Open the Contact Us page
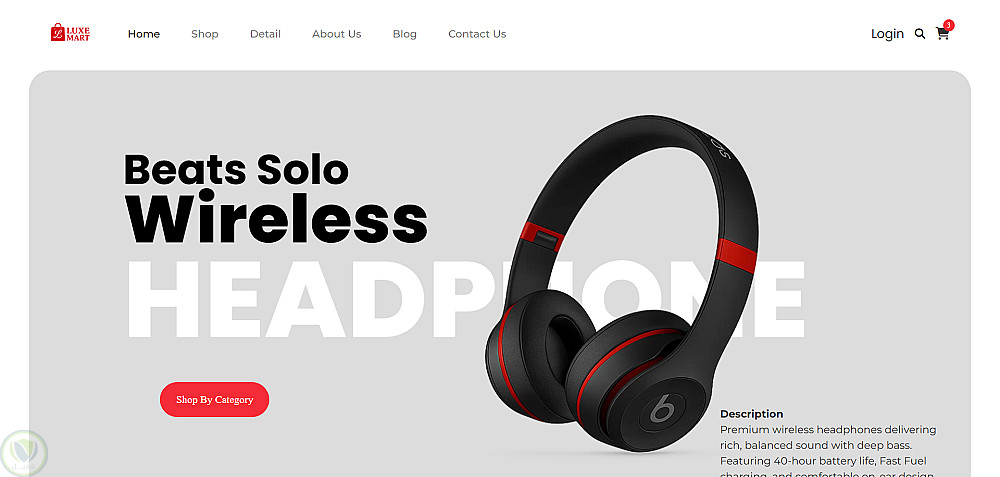The height and width of the screenshot is (477, 1000). [477, 34]
